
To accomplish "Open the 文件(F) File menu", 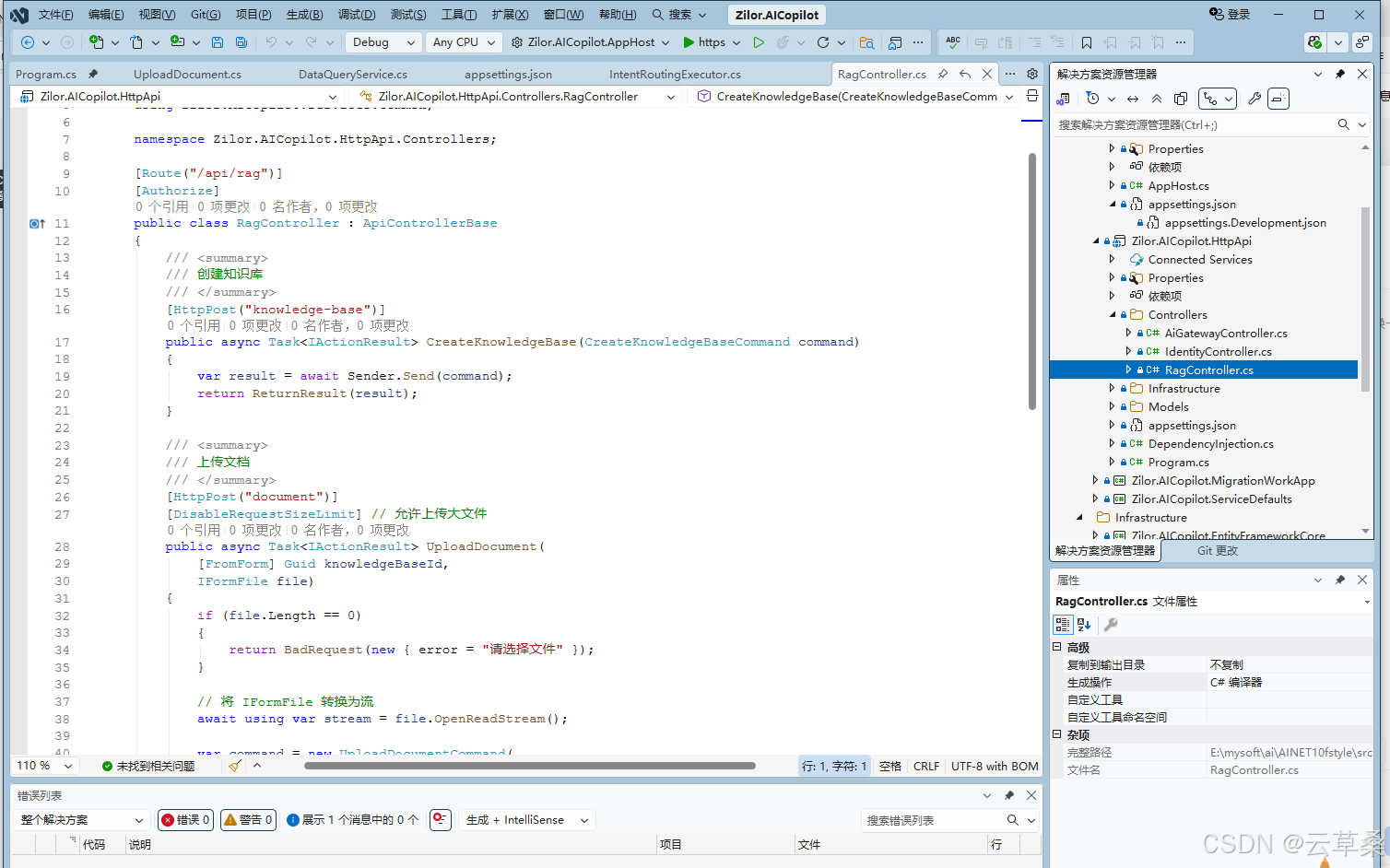I will (55, 15).
